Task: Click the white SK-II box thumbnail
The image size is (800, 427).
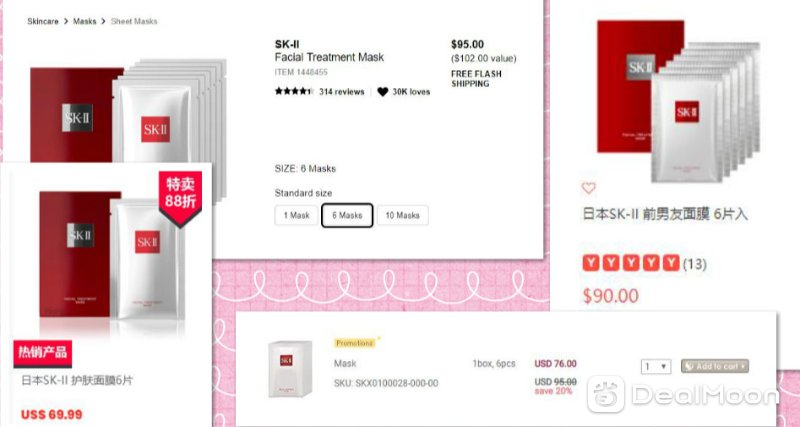Action: (290, 369)
